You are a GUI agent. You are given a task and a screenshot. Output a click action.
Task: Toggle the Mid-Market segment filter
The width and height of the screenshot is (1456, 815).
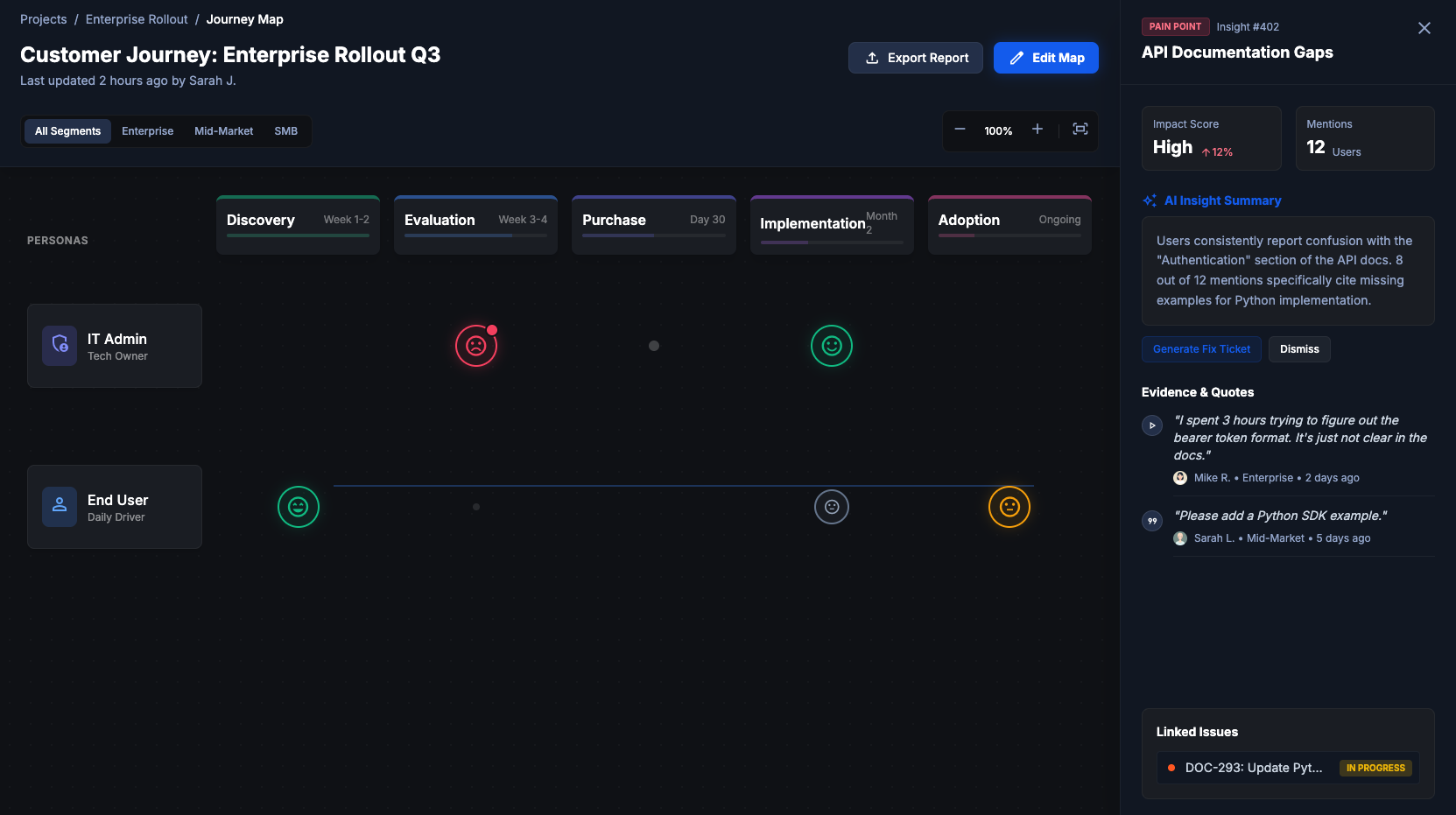tap(223, 130)
